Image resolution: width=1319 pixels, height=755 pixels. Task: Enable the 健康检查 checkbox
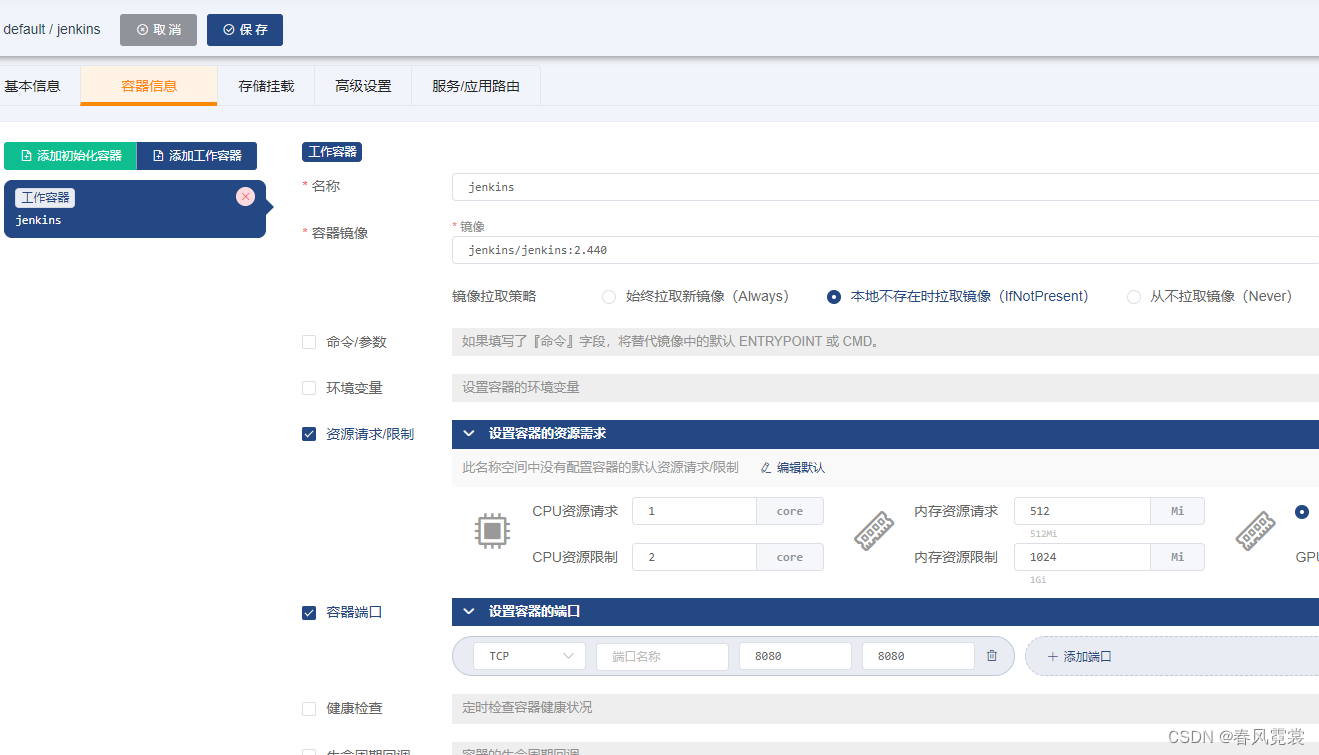[308, 708]
